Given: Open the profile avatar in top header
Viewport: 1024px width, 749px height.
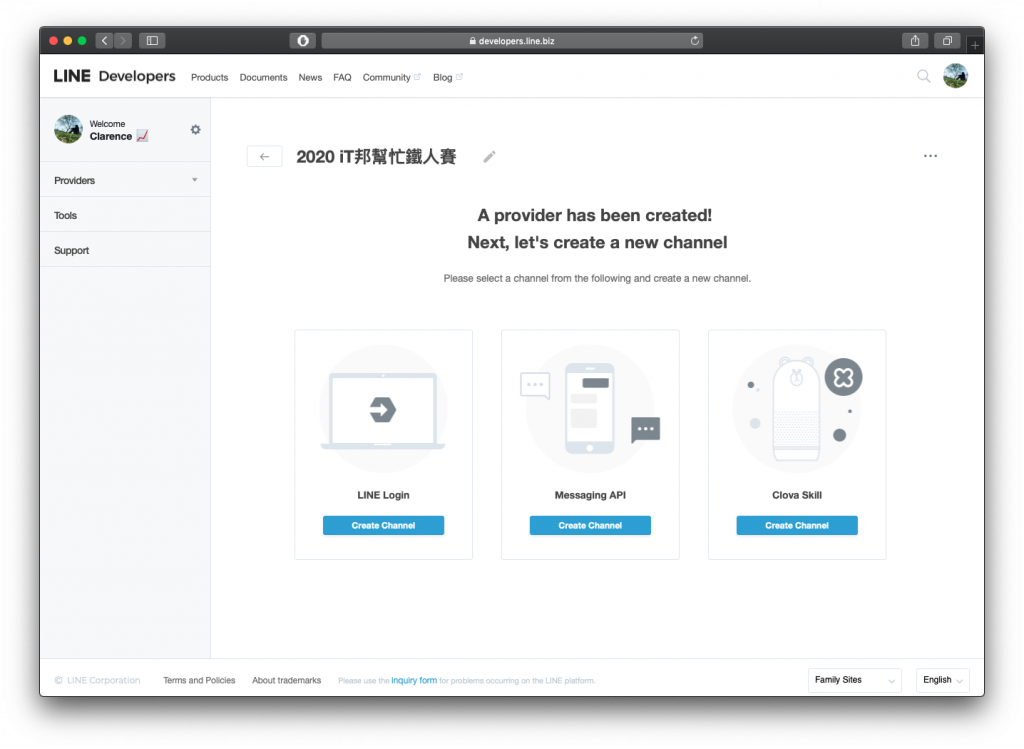Looking at the screenshot, I should tap(955, 76).
